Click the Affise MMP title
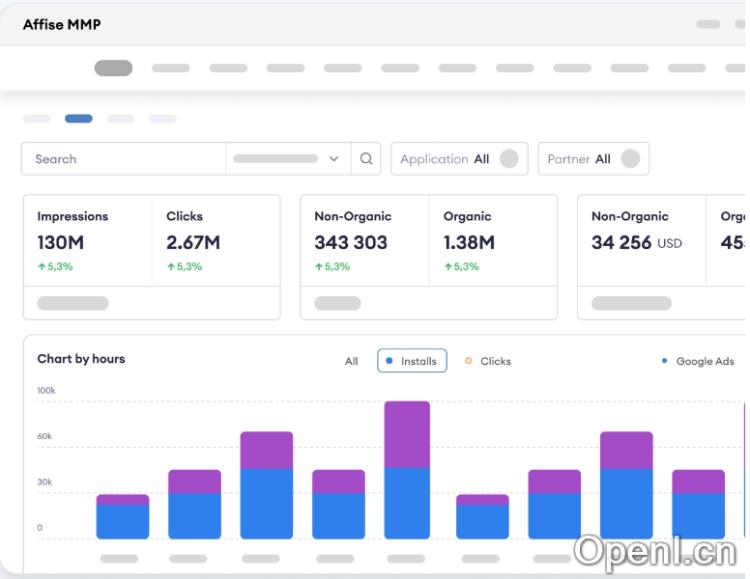The width and height of the screenshot is (750, 579). 62,24
